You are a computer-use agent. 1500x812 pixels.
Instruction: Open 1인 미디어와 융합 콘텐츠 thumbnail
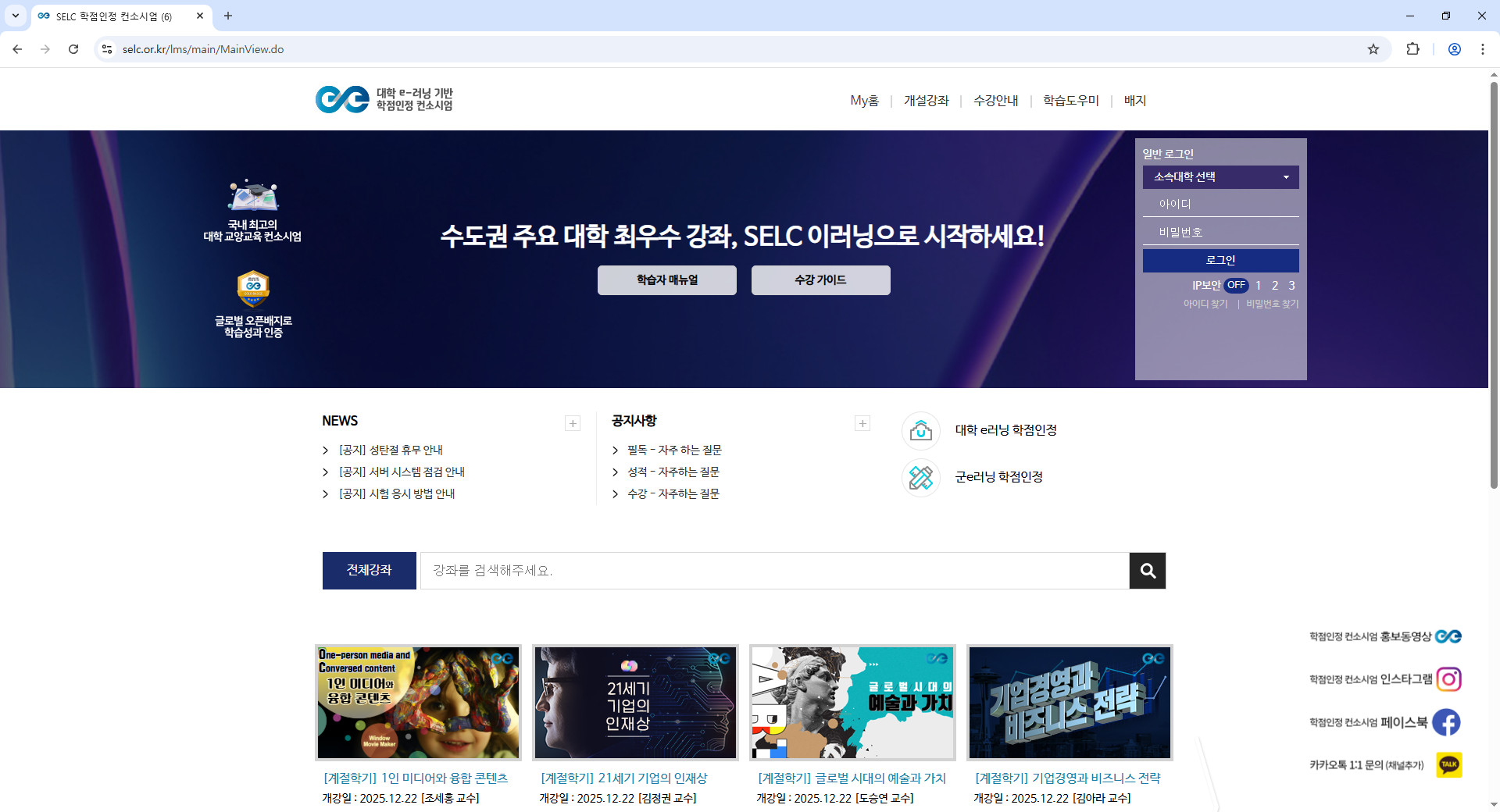click(418, 703)
